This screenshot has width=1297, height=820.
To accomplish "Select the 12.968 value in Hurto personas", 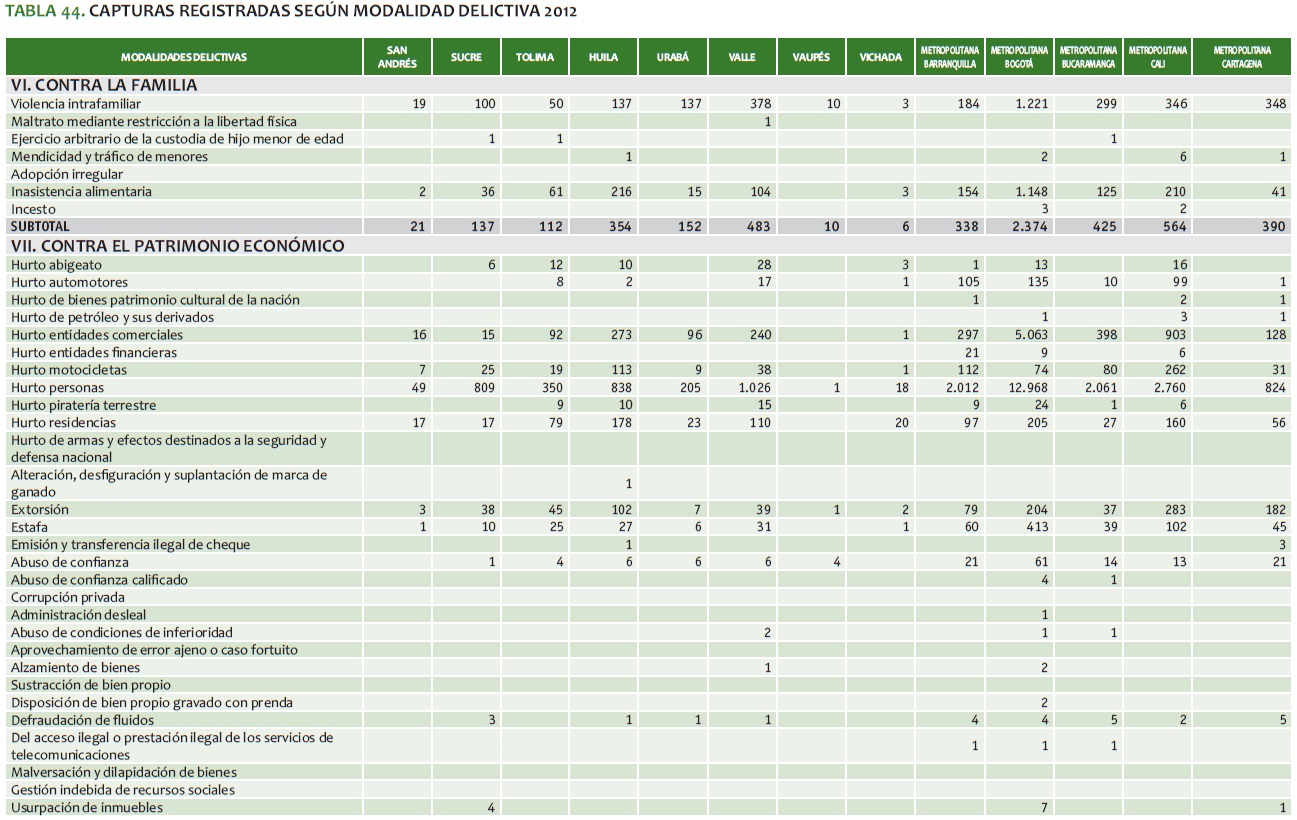I will tap(1031, 388).
